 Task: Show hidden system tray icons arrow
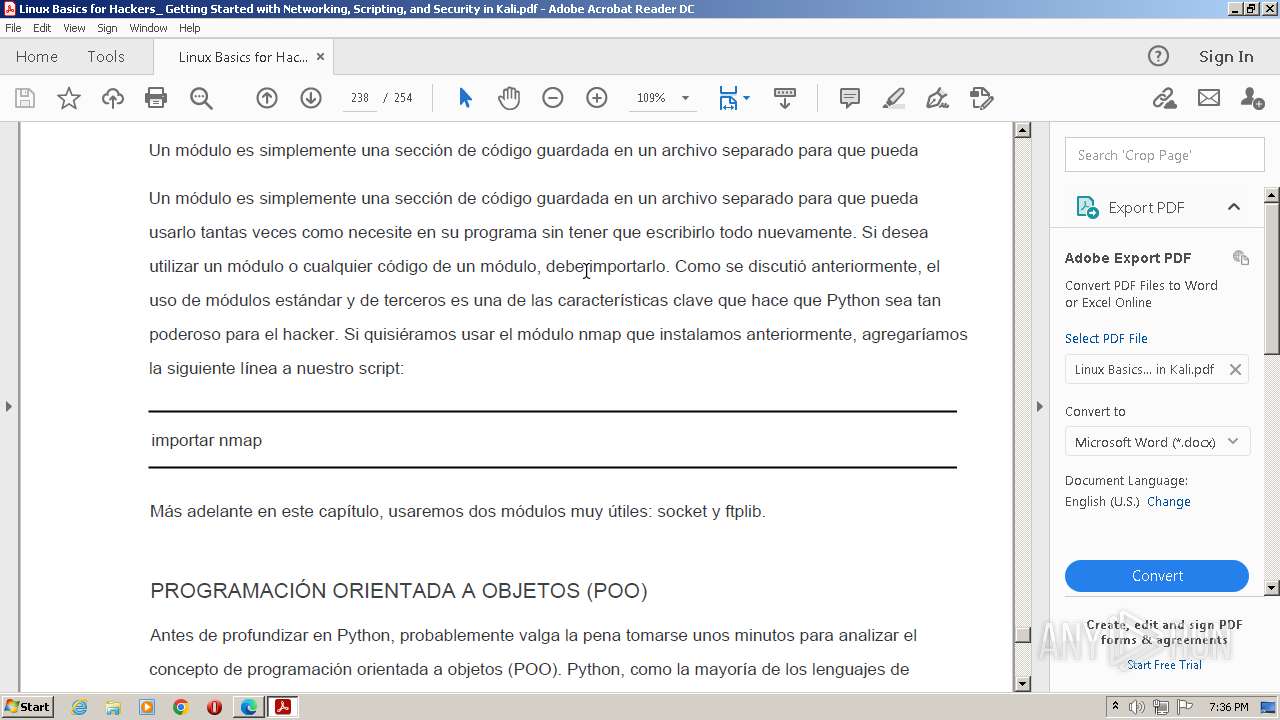click(1116, 707)
